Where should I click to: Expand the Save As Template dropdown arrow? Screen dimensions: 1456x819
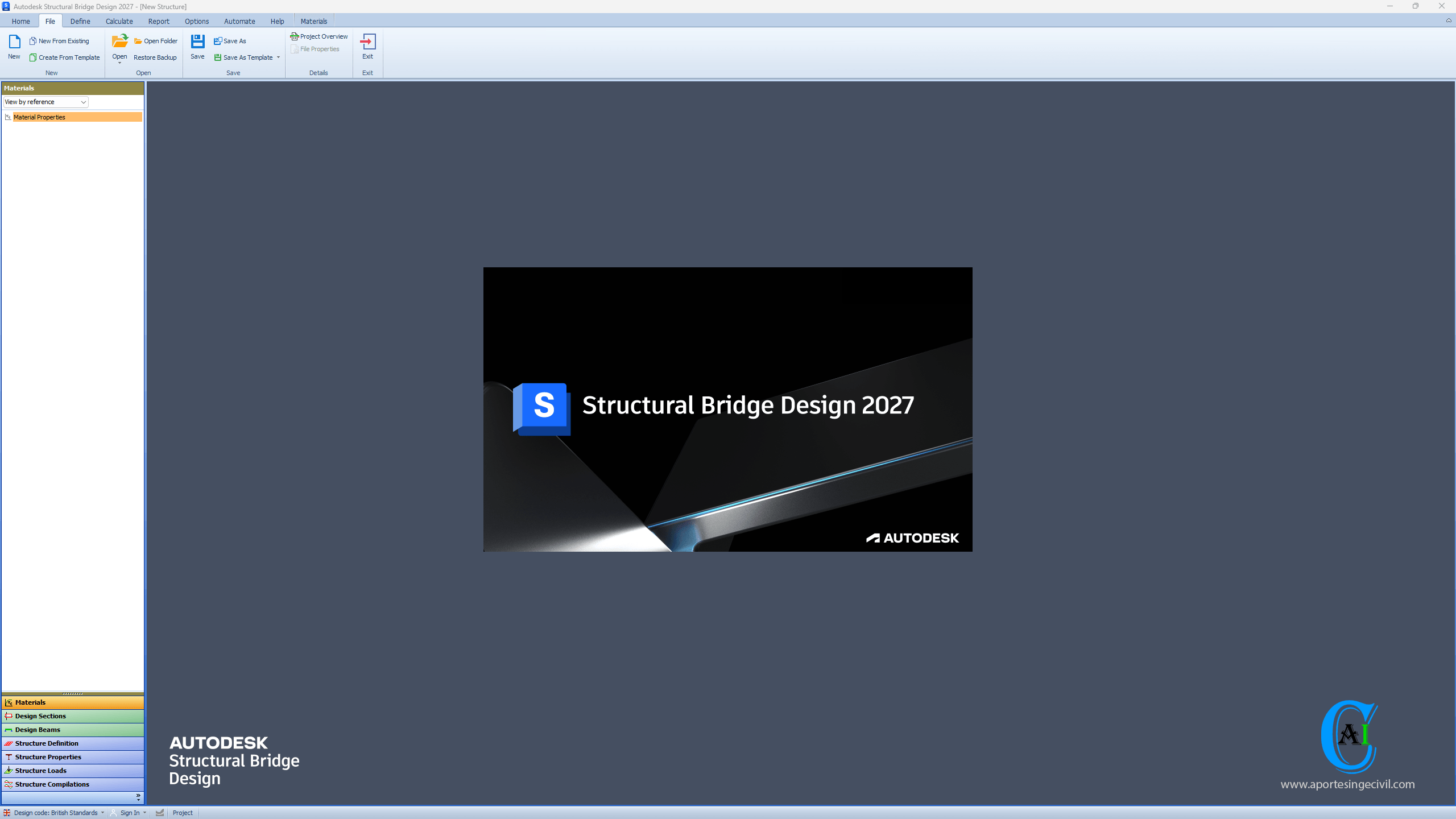click(278, 57)
